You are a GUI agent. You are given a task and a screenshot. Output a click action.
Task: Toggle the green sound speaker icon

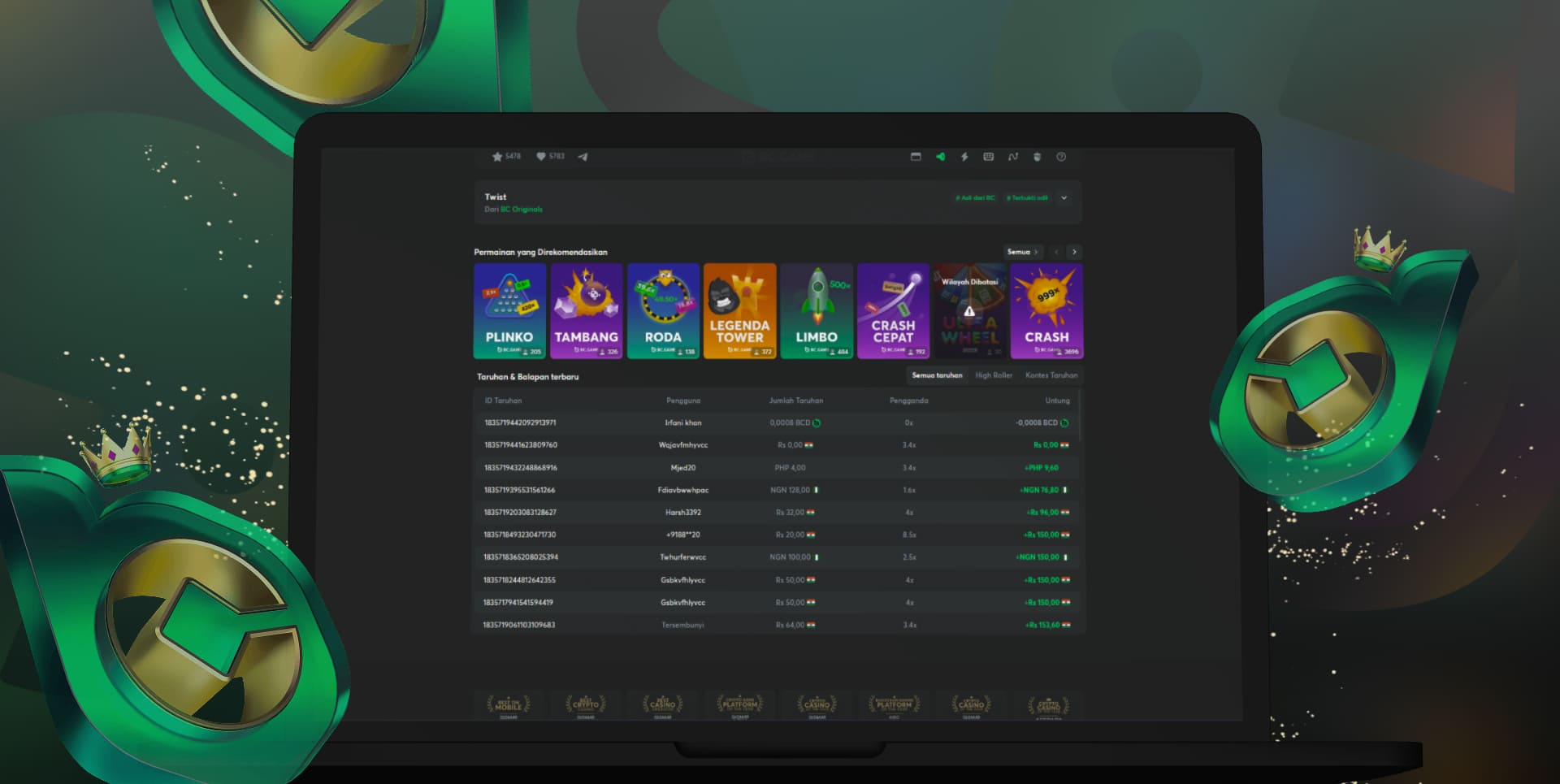click(x=940, y=157)
